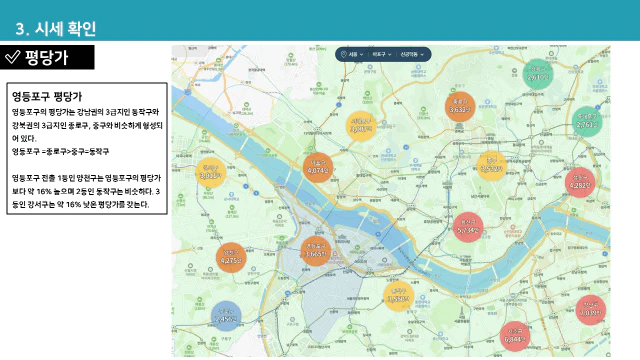
Task: Click the 4,275만 orange bubble
Action: coord(231,258)
